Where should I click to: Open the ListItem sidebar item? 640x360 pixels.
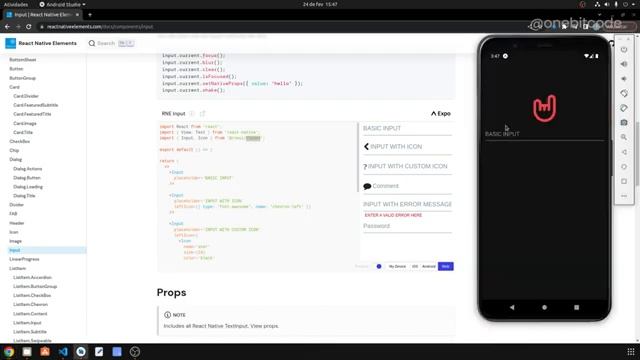click(x=18, y=268)
